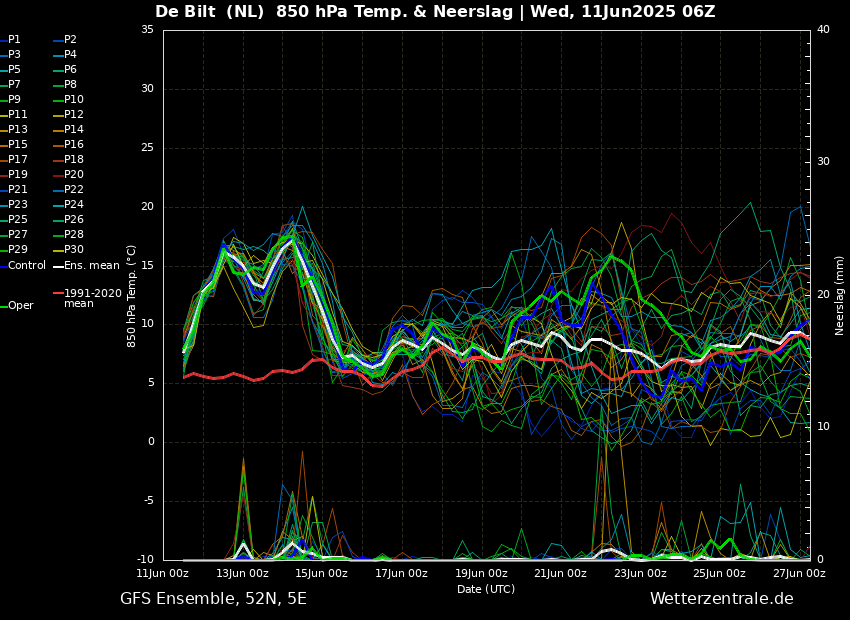Select the P28 legend label
This screenshot has width=850, height=620.
(74, 234)
